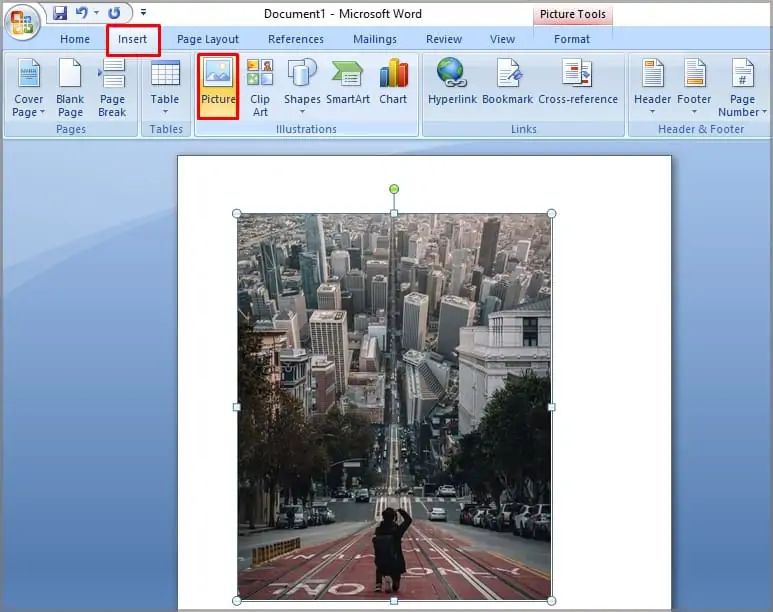Image resolution: width=773 pixels, height=612 pixels.
Task: Expand the Cover Page dropdown arrow
Action: click(x=42, y=112)
